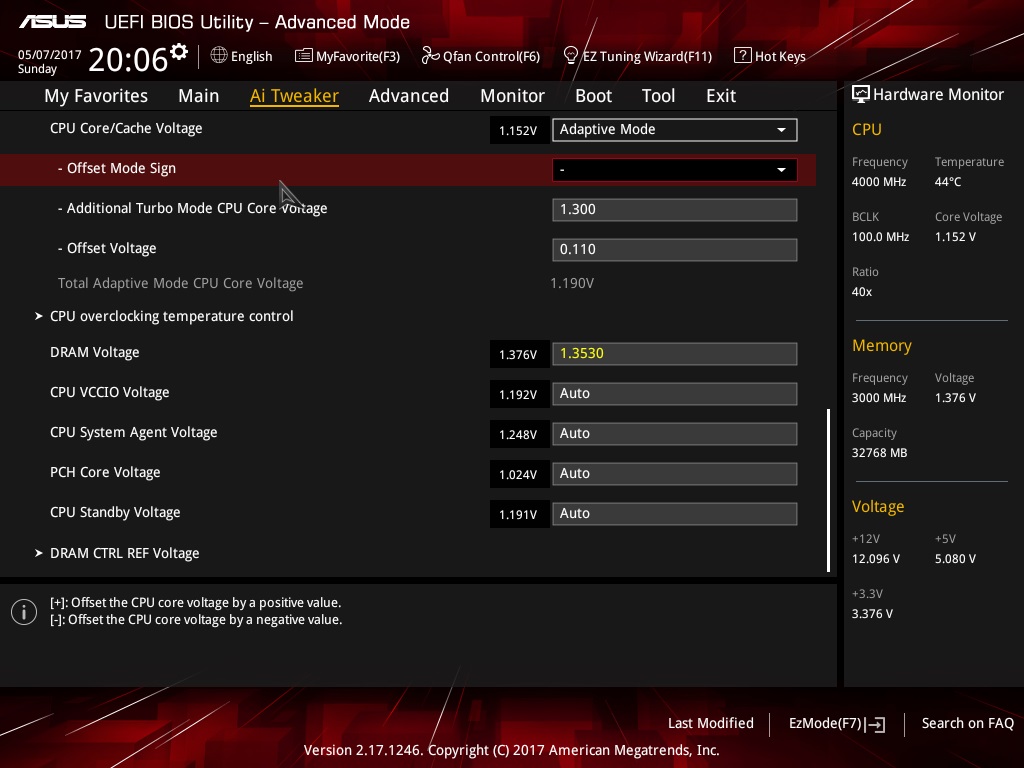Viewport: 1024px width, 768px height.
Task: Open the Exit tab
Action: point(721,95)
